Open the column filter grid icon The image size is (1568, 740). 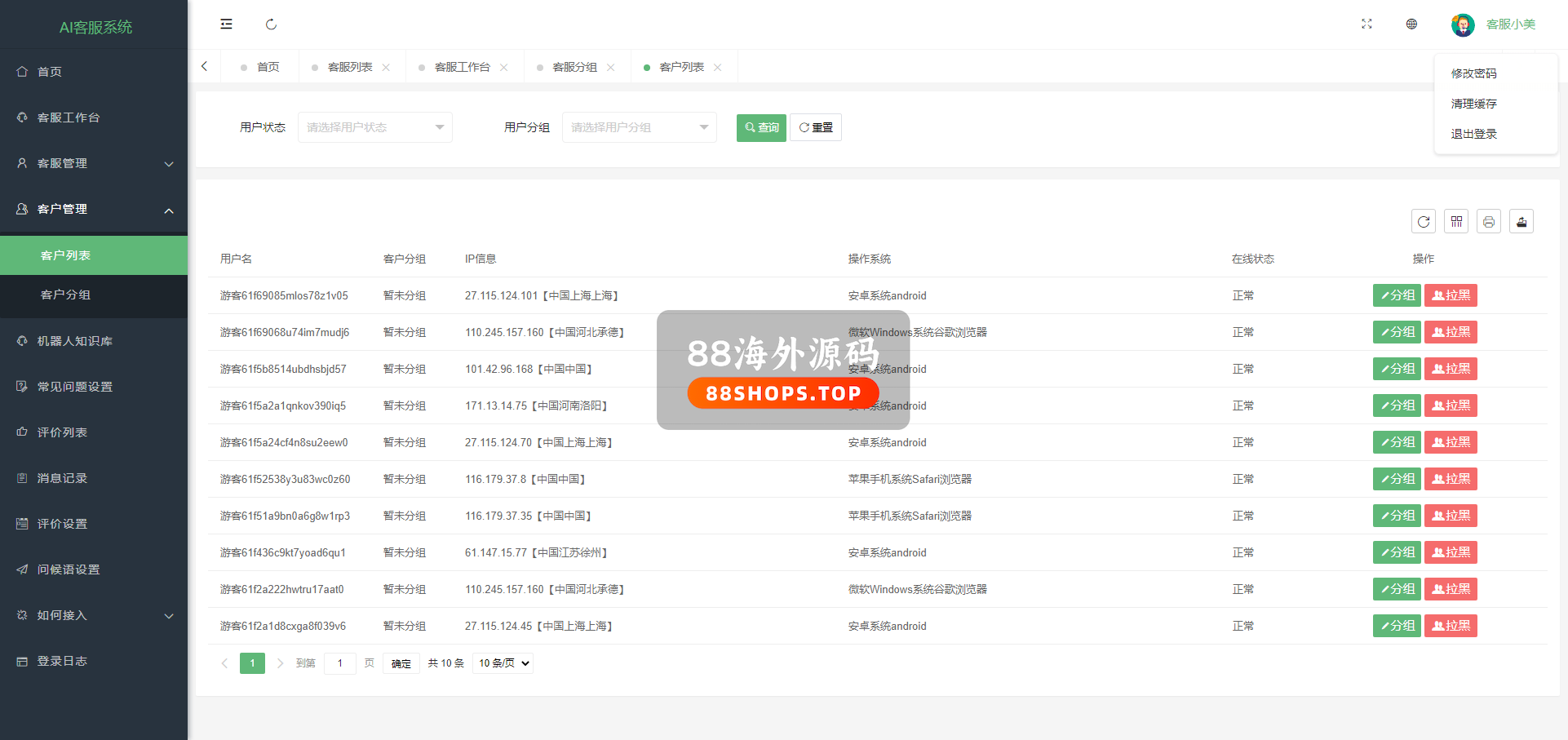pos(1456,221)
